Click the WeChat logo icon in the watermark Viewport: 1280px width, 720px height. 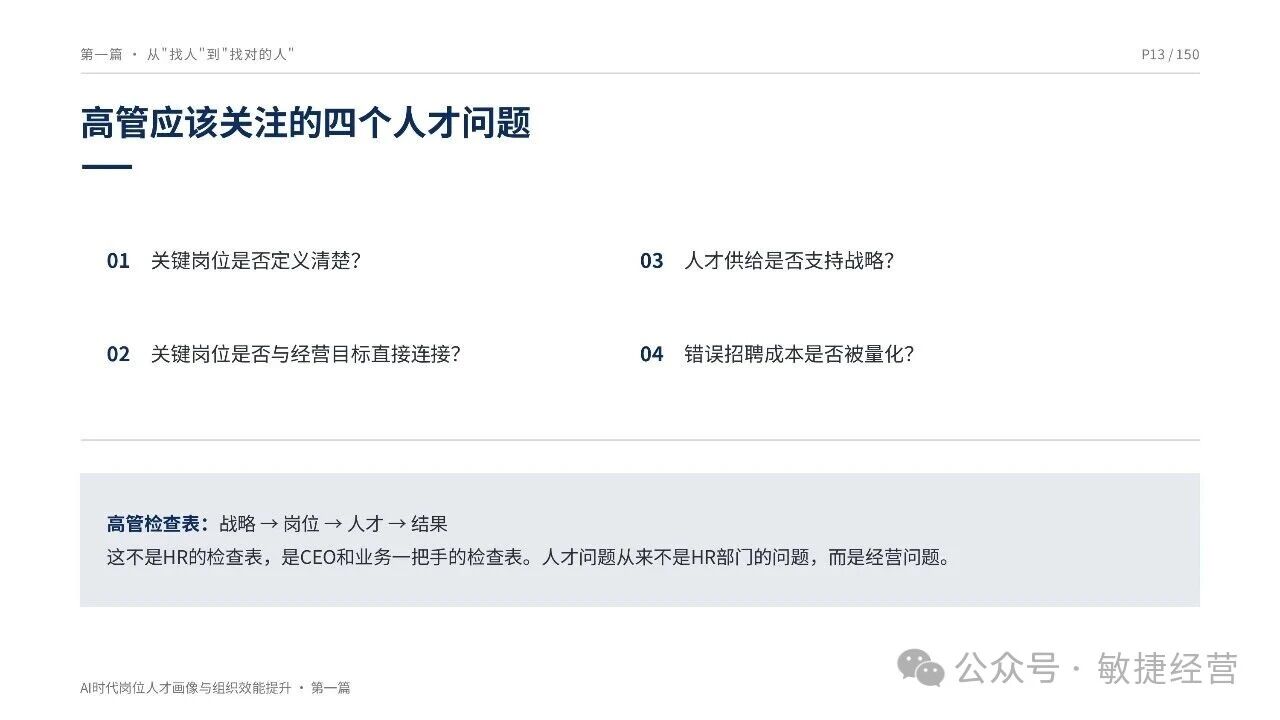[x=920, y=667]
